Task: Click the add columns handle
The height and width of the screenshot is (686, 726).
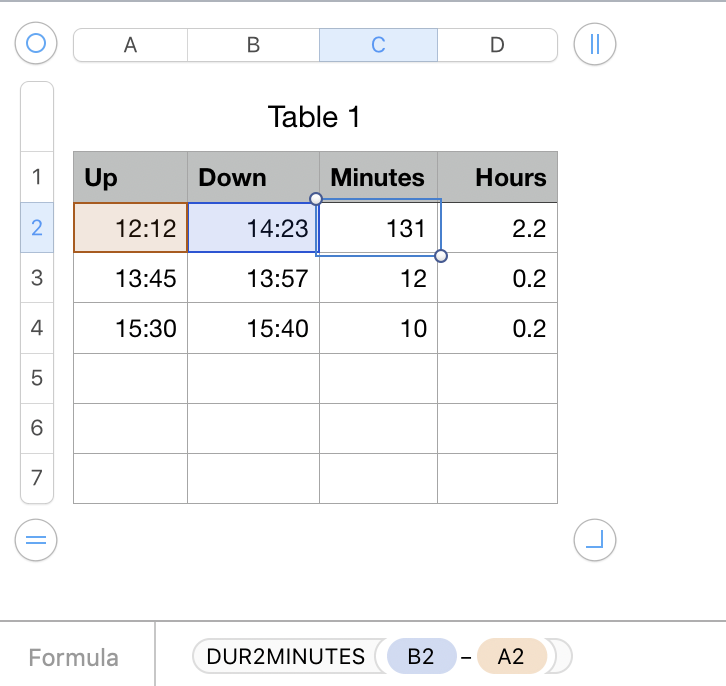Action: [595, 44]
